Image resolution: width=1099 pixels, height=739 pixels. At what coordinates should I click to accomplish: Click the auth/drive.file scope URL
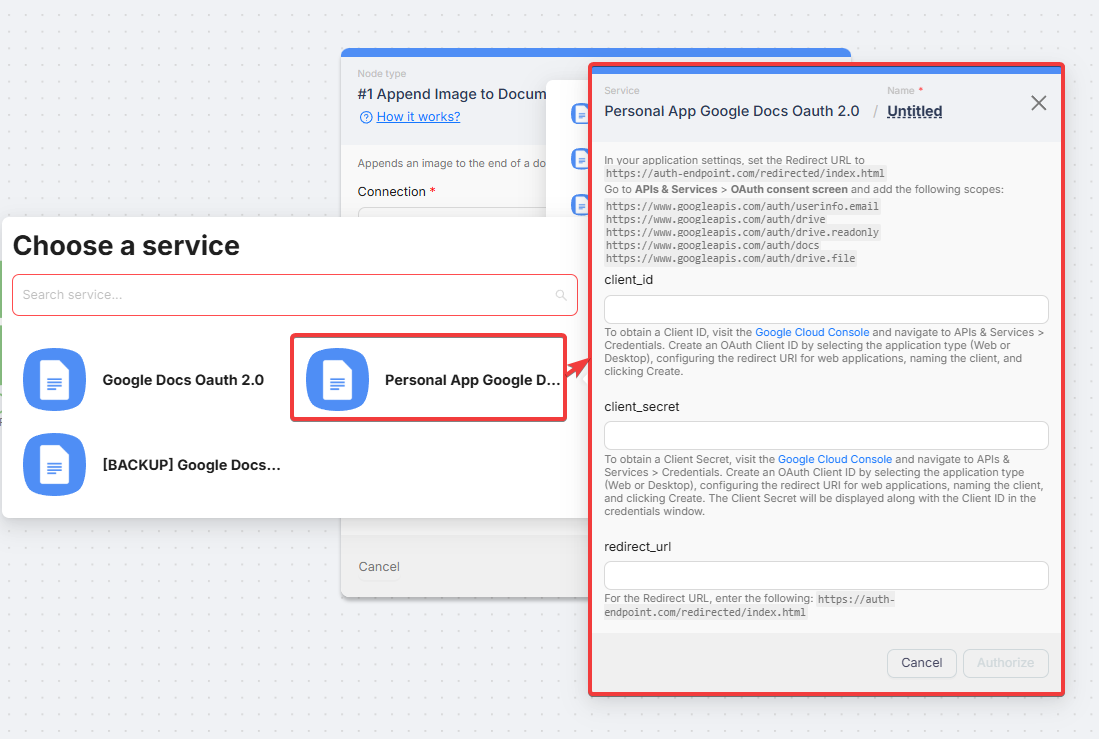730,259
